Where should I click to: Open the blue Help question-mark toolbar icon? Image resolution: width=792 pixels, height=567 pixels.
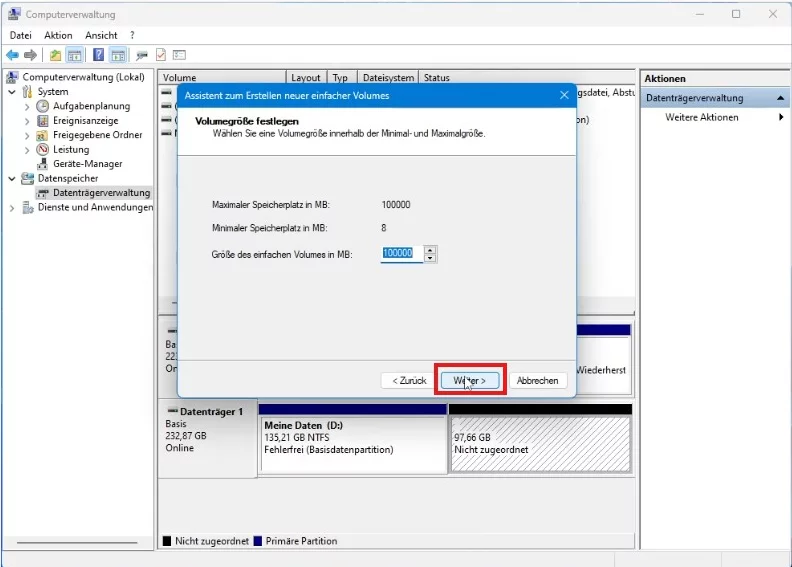pyautogui.click(x=98, y=55)
